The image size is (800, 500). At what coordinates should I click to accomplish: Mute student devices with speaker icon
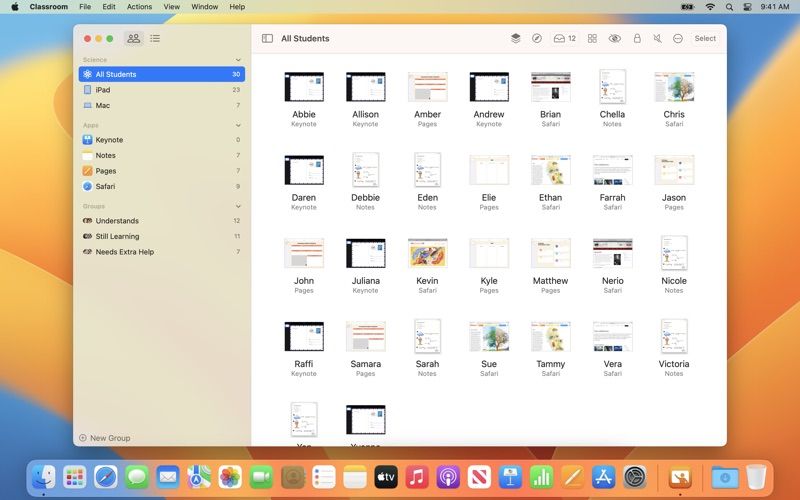click(658, 38)
